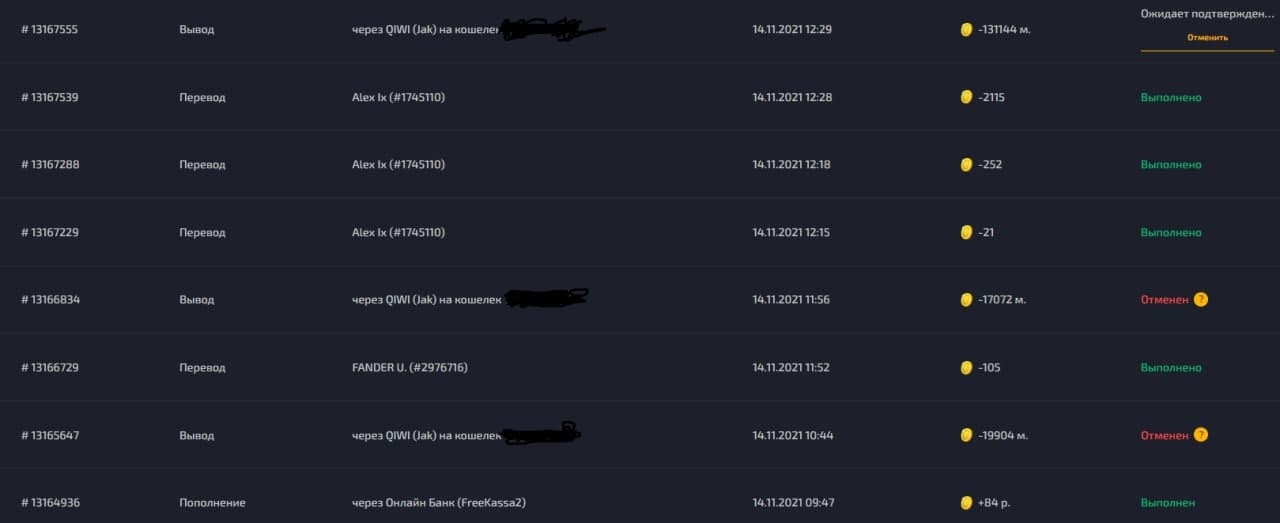1280x523 pixels.
Task: Click Ожидает подтверждения status text
Action: coord(1207,14)
